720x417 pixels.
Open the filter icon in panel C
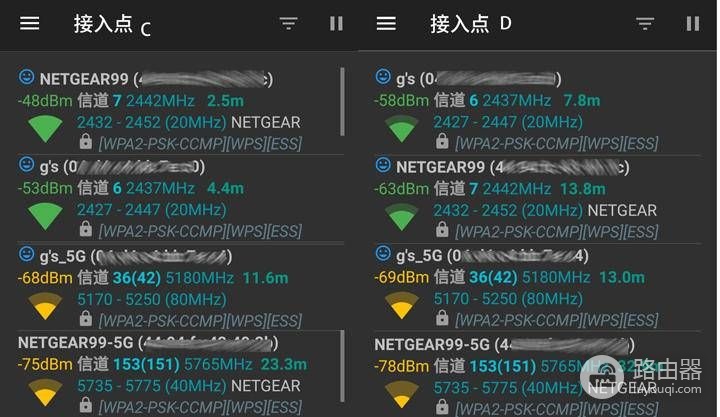point(289,23)
